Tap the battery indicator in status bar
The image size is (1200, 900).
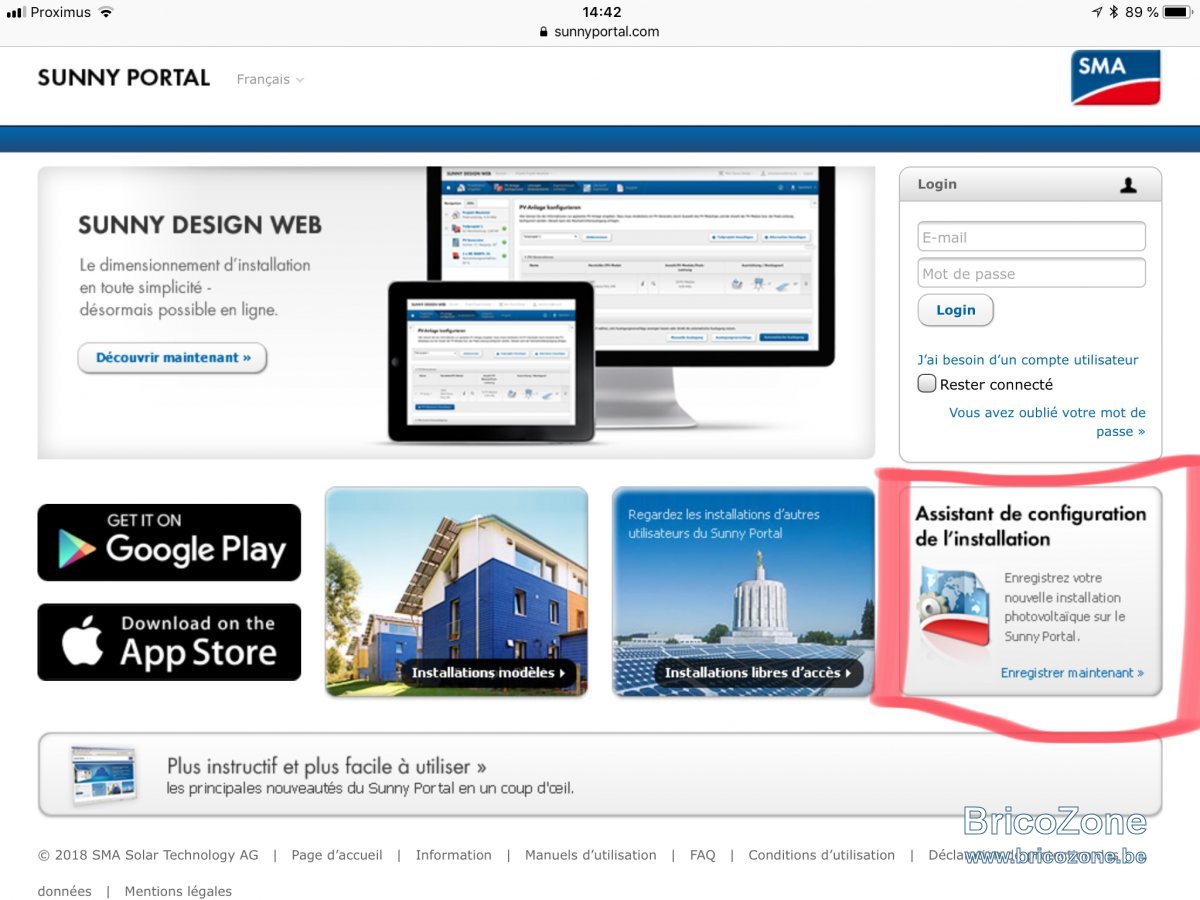coord(1177,12)
